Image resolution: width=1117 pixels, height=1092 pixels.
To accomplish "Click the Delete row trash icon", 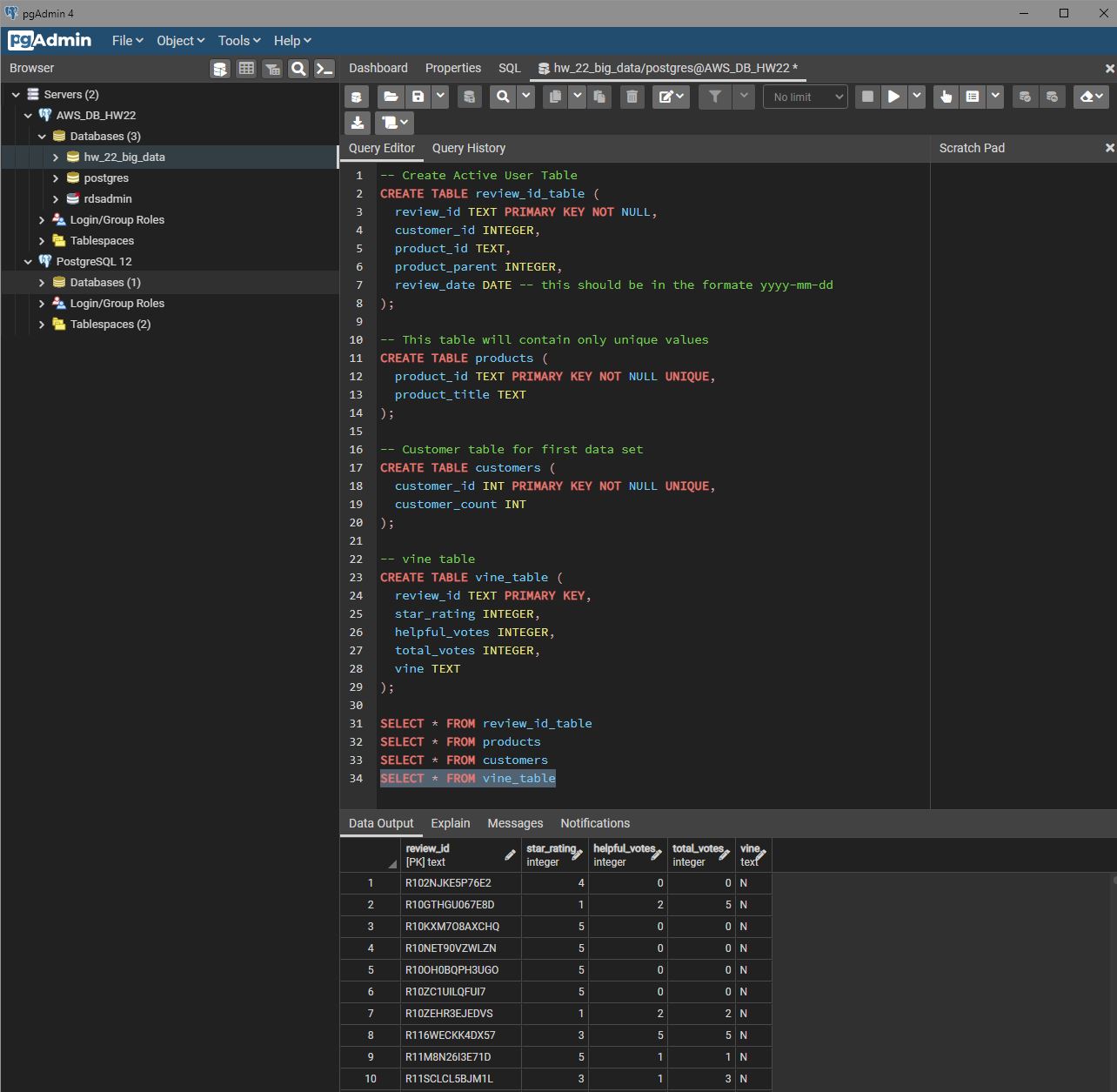I will (x=632, y=97).
